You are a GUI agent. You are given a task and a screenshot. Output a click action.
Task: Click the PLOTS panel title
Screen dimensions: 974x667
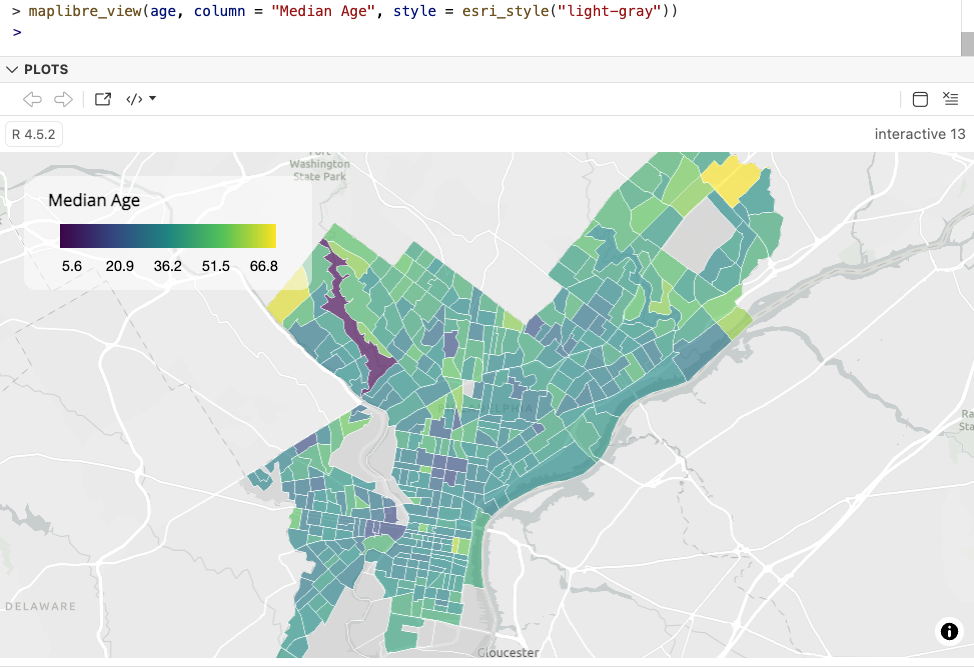[x=46, y=70]
